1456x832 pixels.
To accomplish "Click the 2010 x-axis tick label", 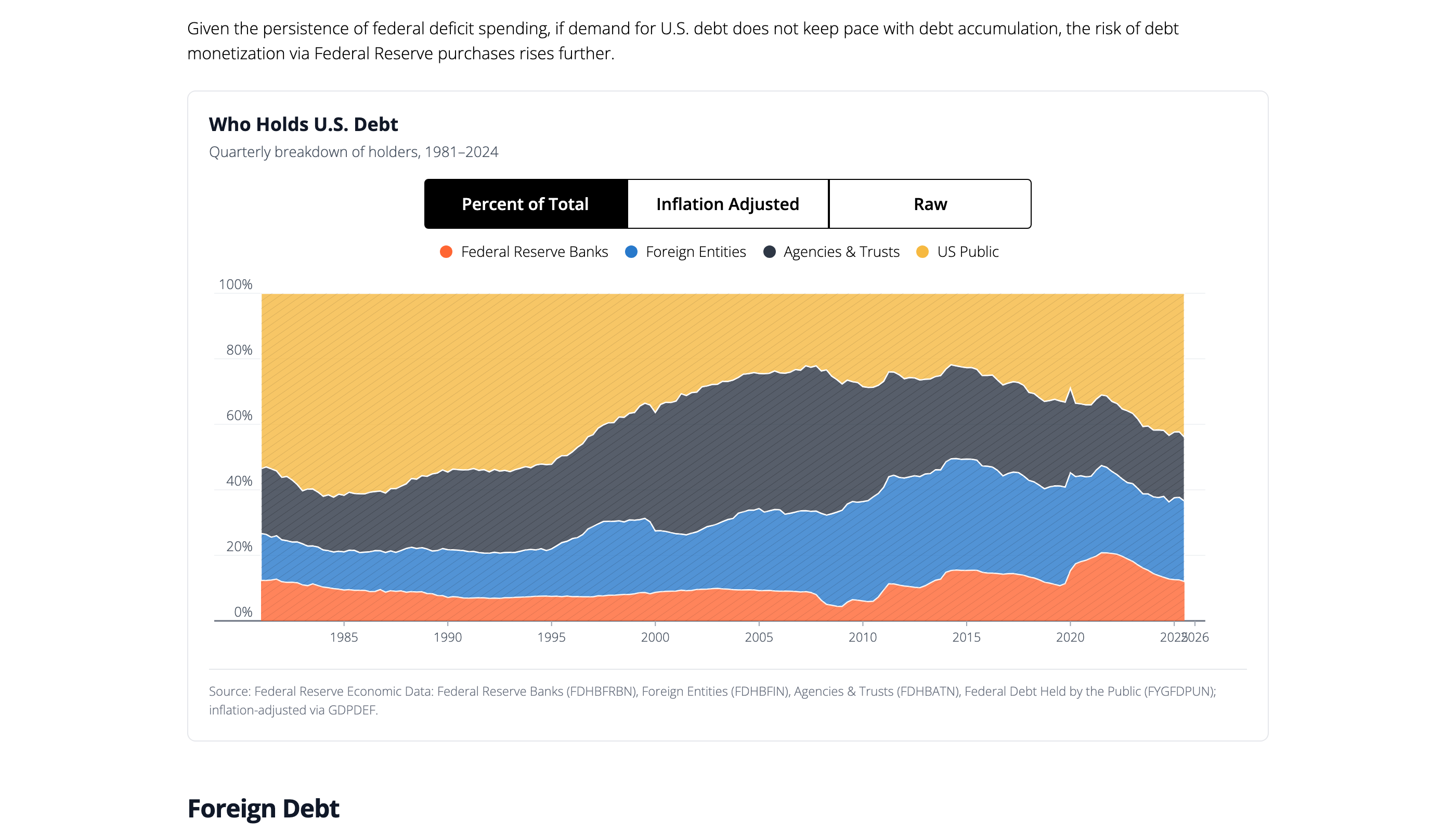I will tap(862, 637).
